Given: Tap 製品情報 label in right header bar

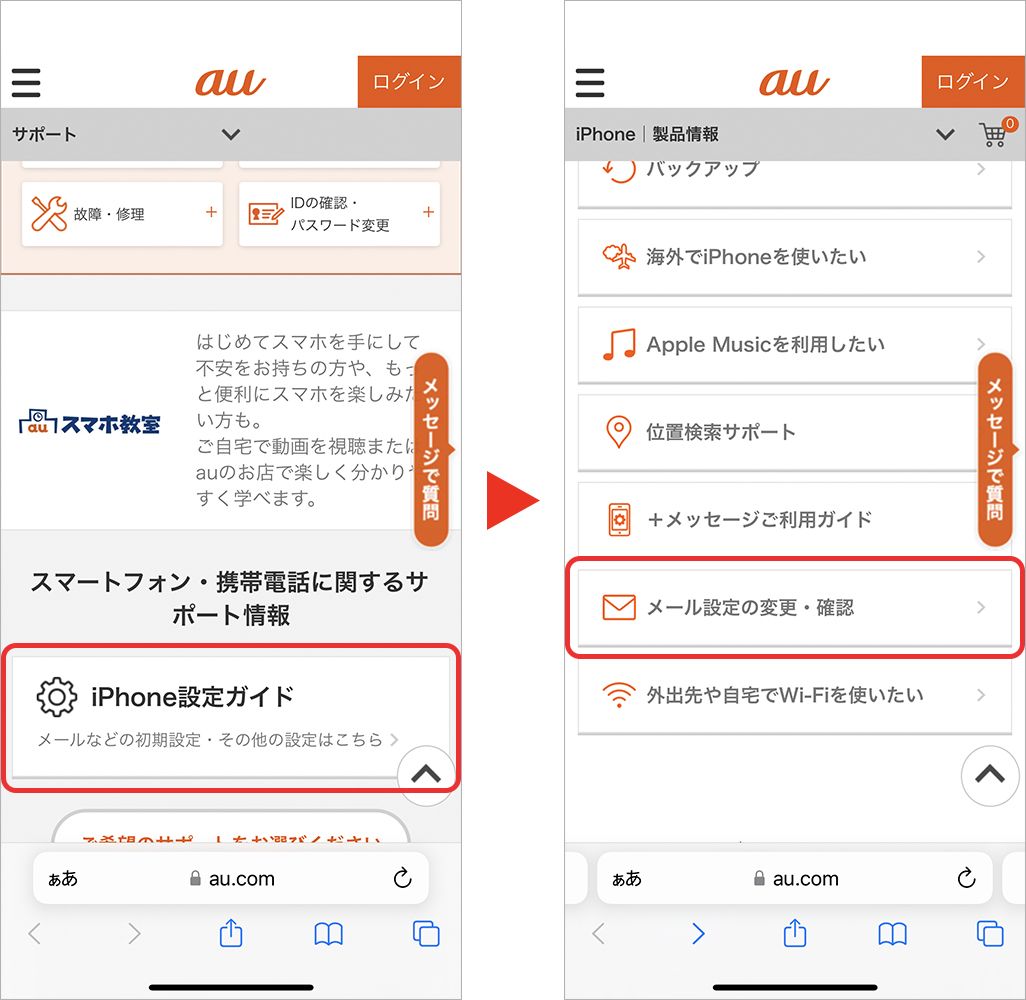Looking at the screenshot, I should [x=685, y=134].
